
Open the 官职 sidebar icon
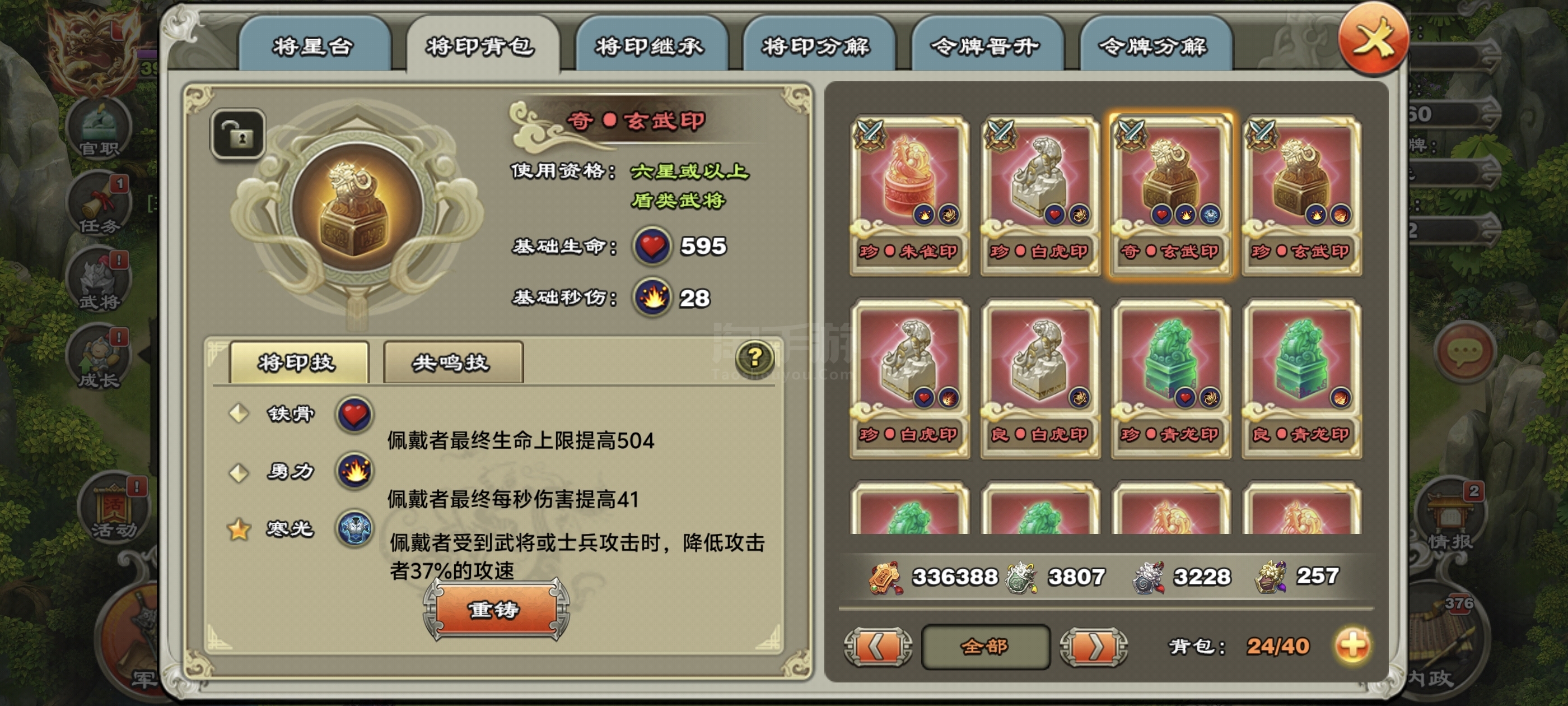99,128
